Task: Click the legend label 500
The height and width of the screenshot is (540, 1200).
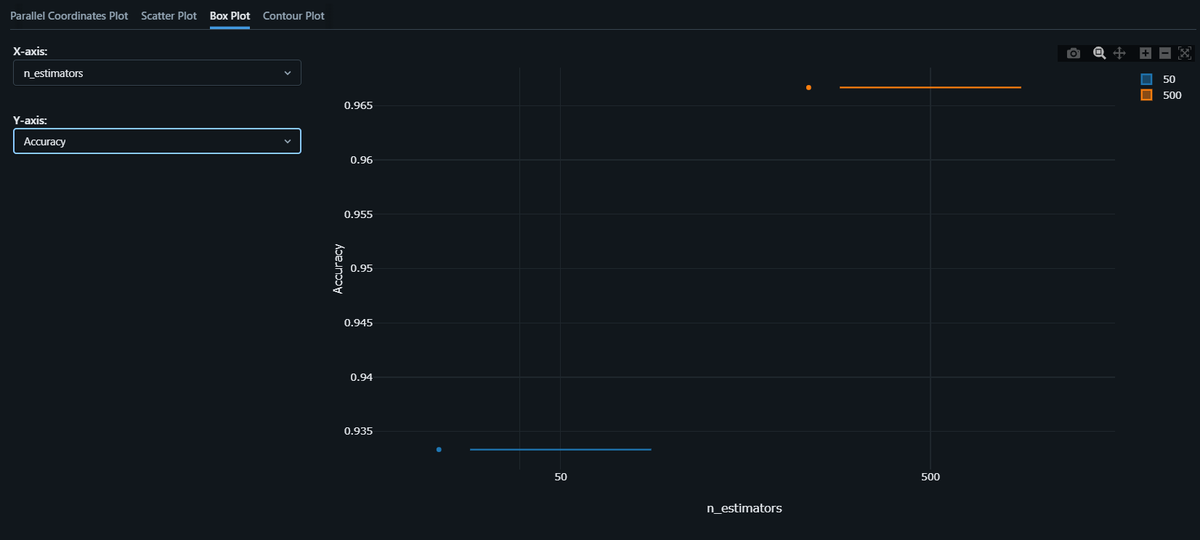Action: coord(1172,95)
